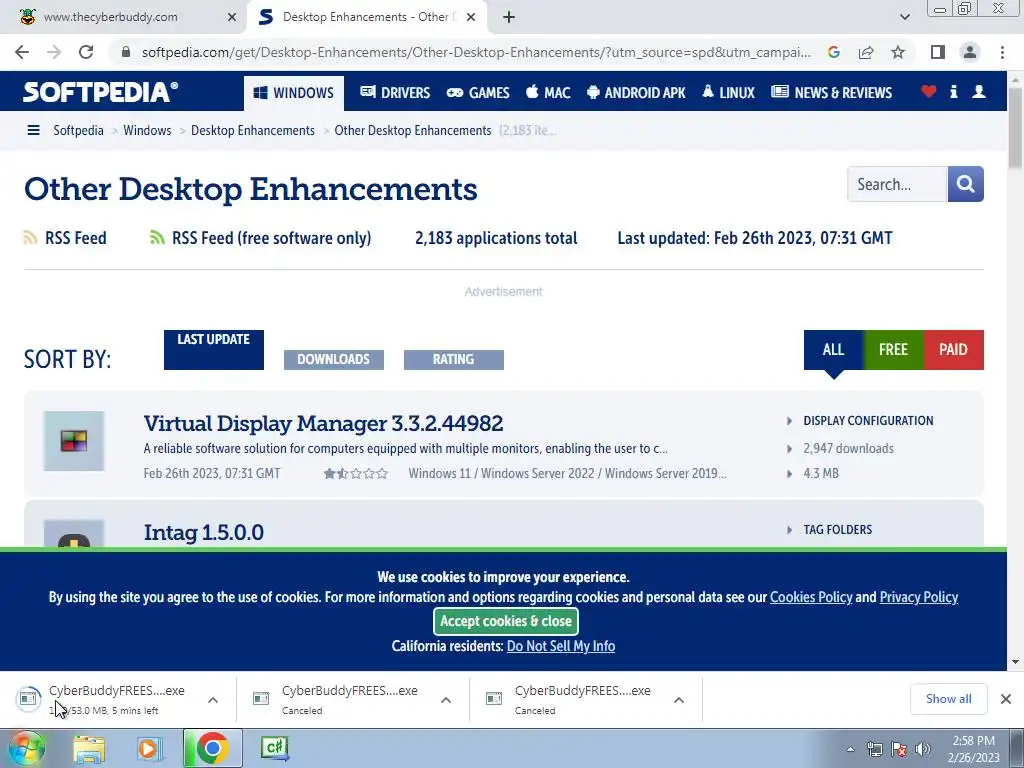Click the Windows breadcrumb link

pos(147,131)
